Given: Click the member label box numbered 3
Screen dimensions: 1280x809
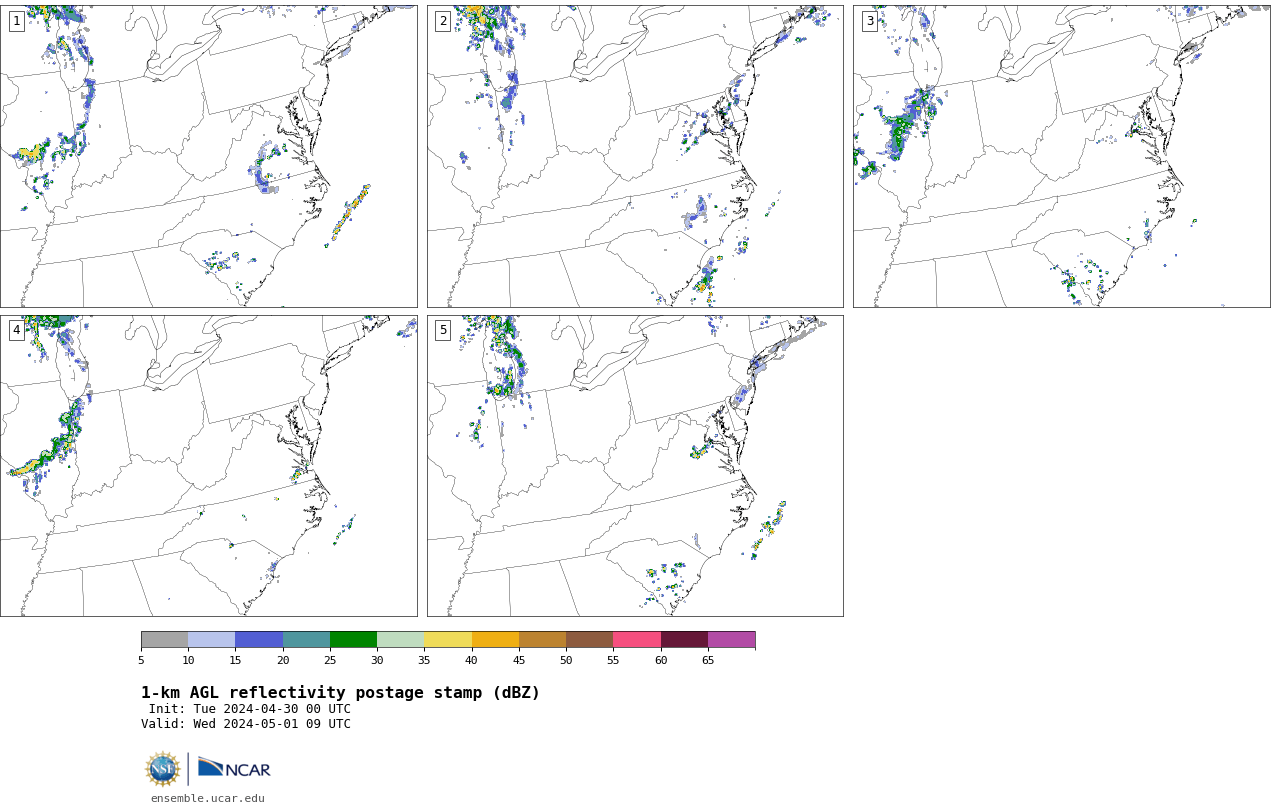Looking at the screenshot, I should click(869, 21).
